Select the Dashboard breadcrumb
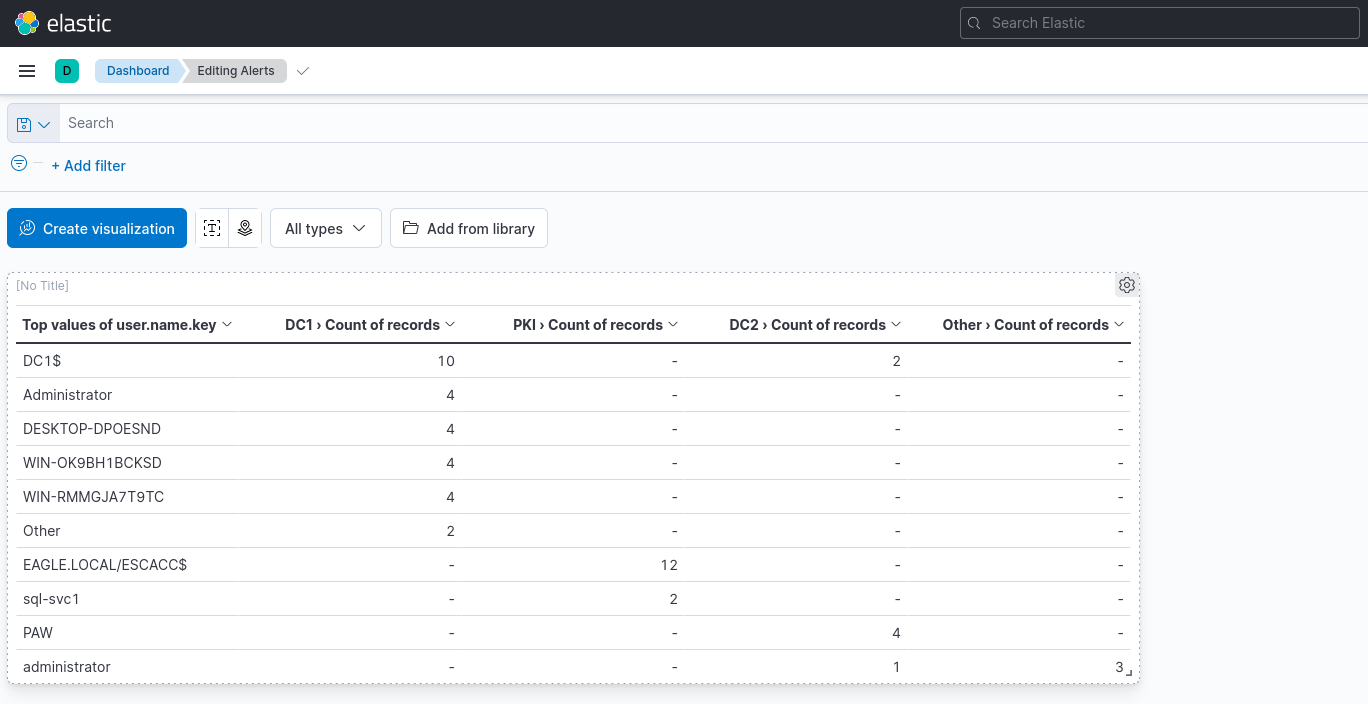The width and height of the screenshot is (1368, 704). tap(138, 71)
